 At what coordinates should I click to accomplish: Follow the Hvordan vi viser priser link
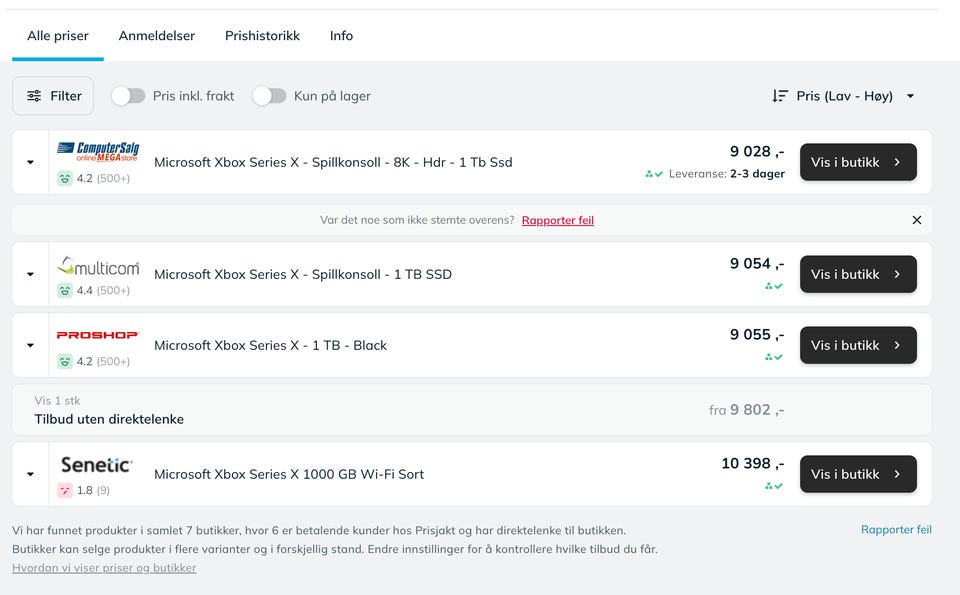click(104, 568)
